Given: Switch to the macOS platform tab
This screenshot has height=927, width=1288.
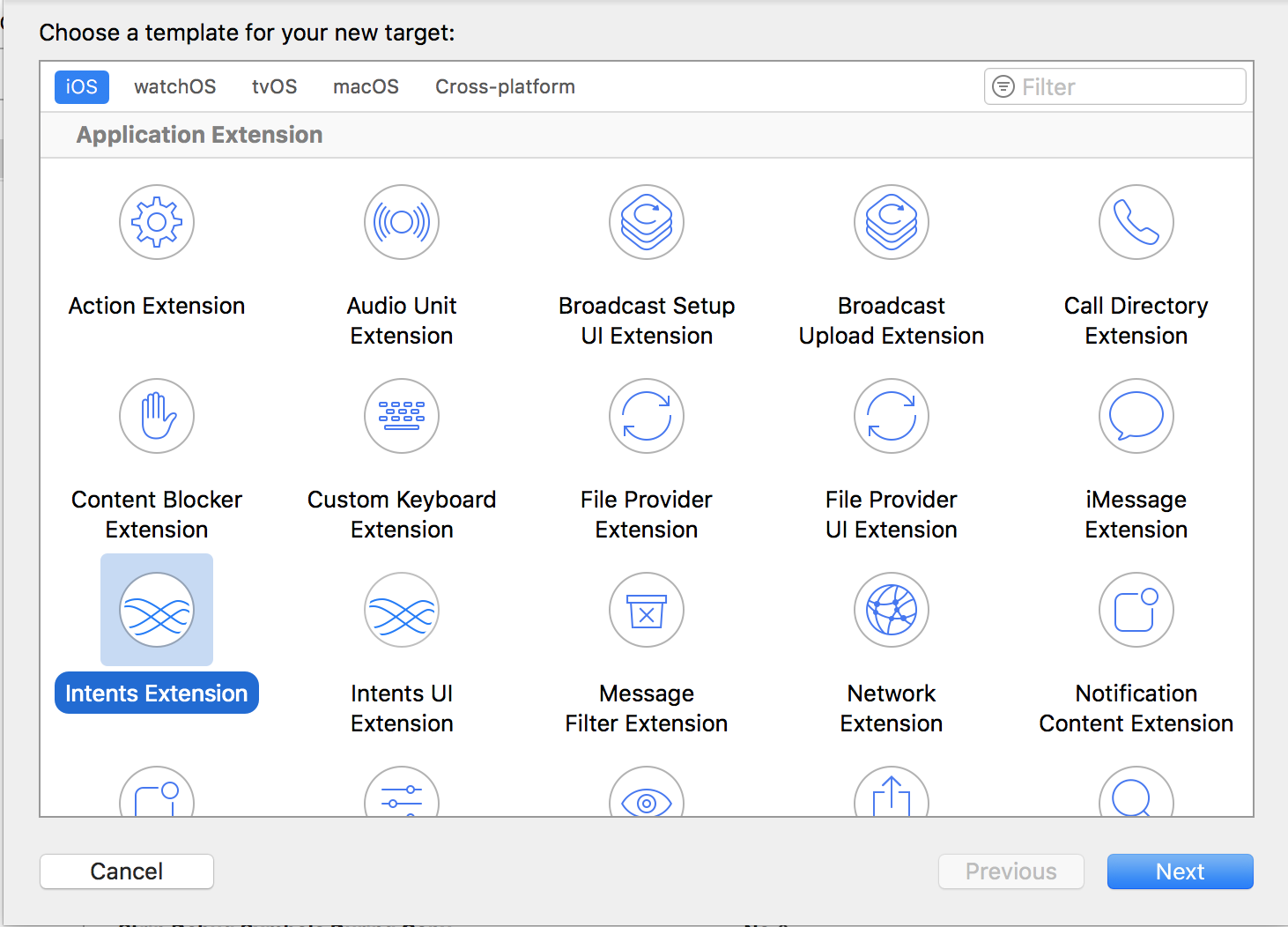Looking at the screenshot, I should 366,87.
